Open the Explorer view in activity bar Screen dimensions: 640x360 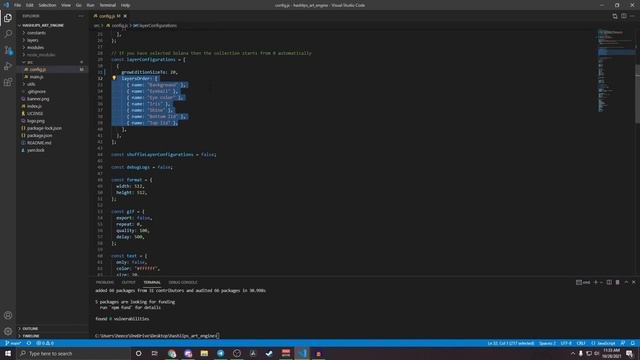coord(8,18)
